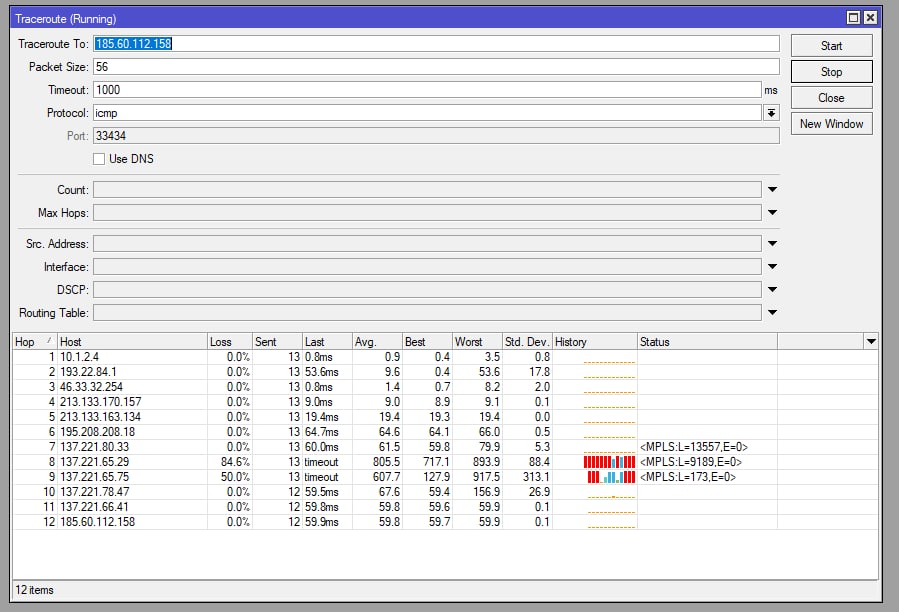
Task: Expand the Max Hops field arrow
Action: tap(772, 212)
